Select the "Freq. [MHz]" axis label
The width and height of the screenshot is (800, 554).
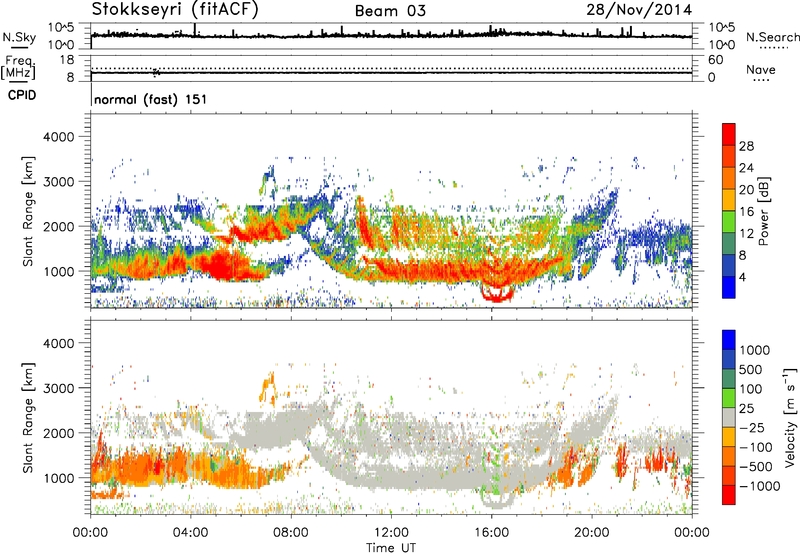[x=19, y=68]
